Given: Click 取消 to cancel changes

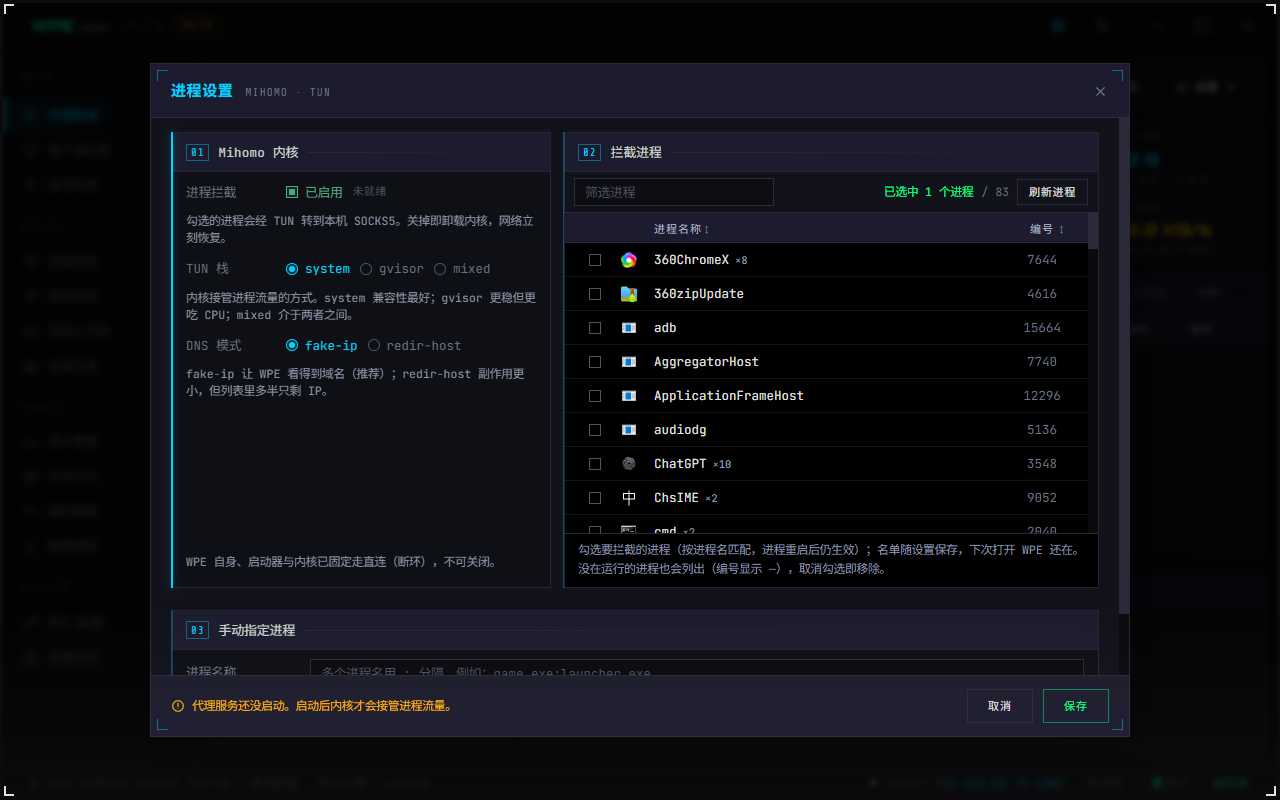Looking at the screenshot, I should [x=1000, y=706].
